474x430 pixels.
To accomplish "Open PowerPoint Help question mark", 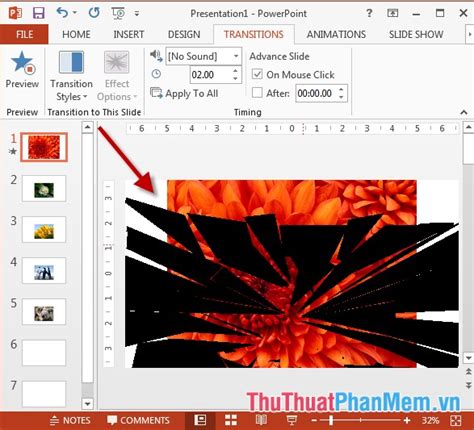I will click(x=369, y=13).
